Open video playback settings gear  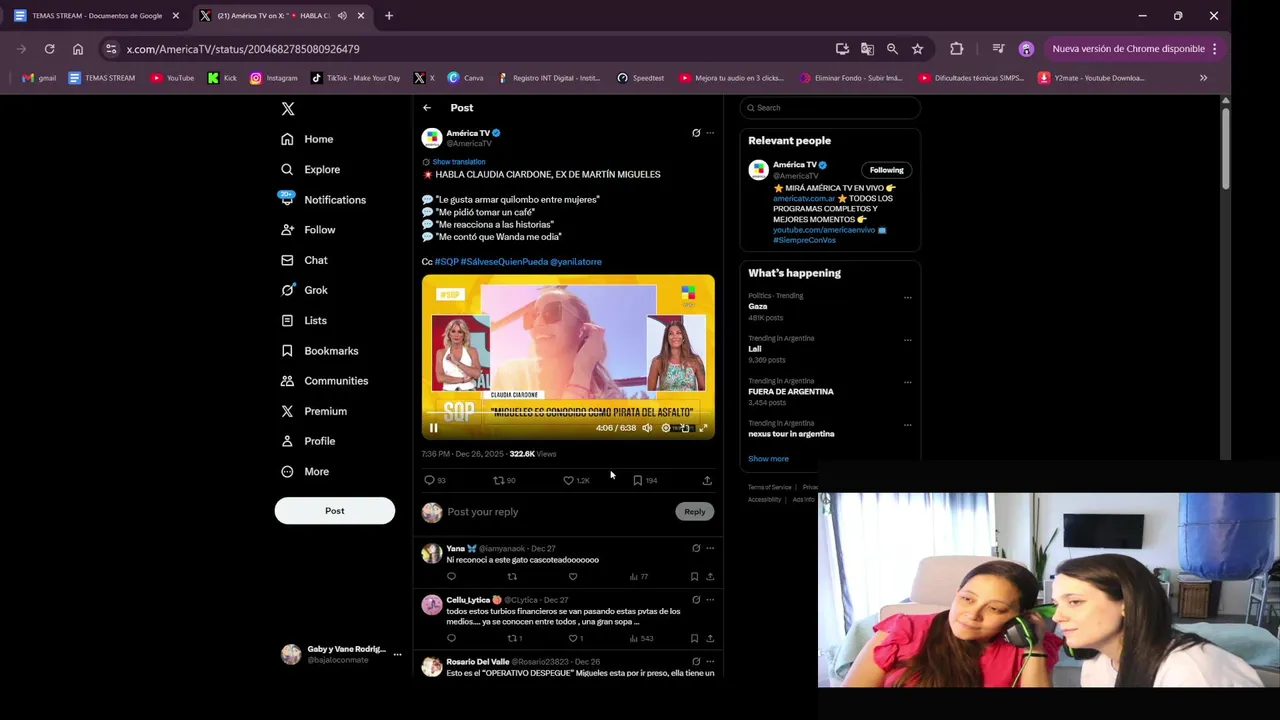point(666,428)
